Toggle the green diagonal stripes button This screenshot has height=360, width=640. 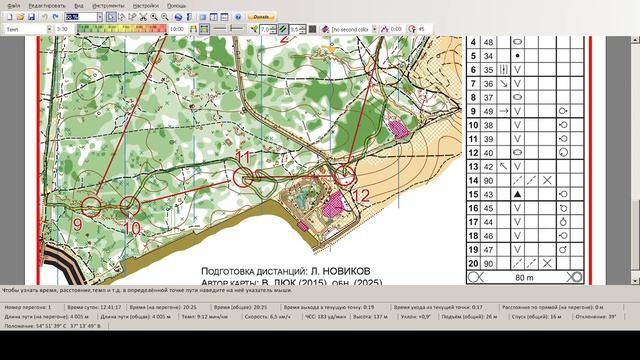pos(282,29)
